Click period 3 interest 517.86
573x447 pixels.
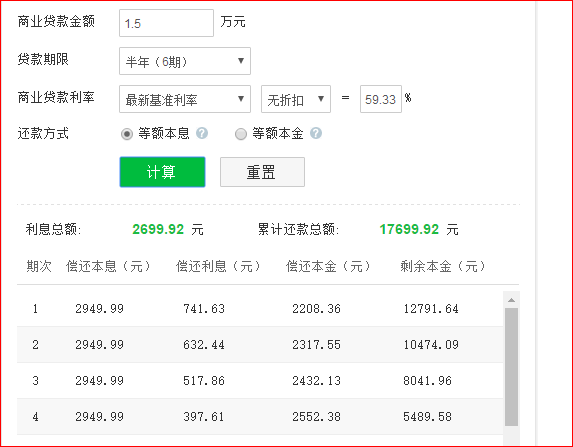204,381
